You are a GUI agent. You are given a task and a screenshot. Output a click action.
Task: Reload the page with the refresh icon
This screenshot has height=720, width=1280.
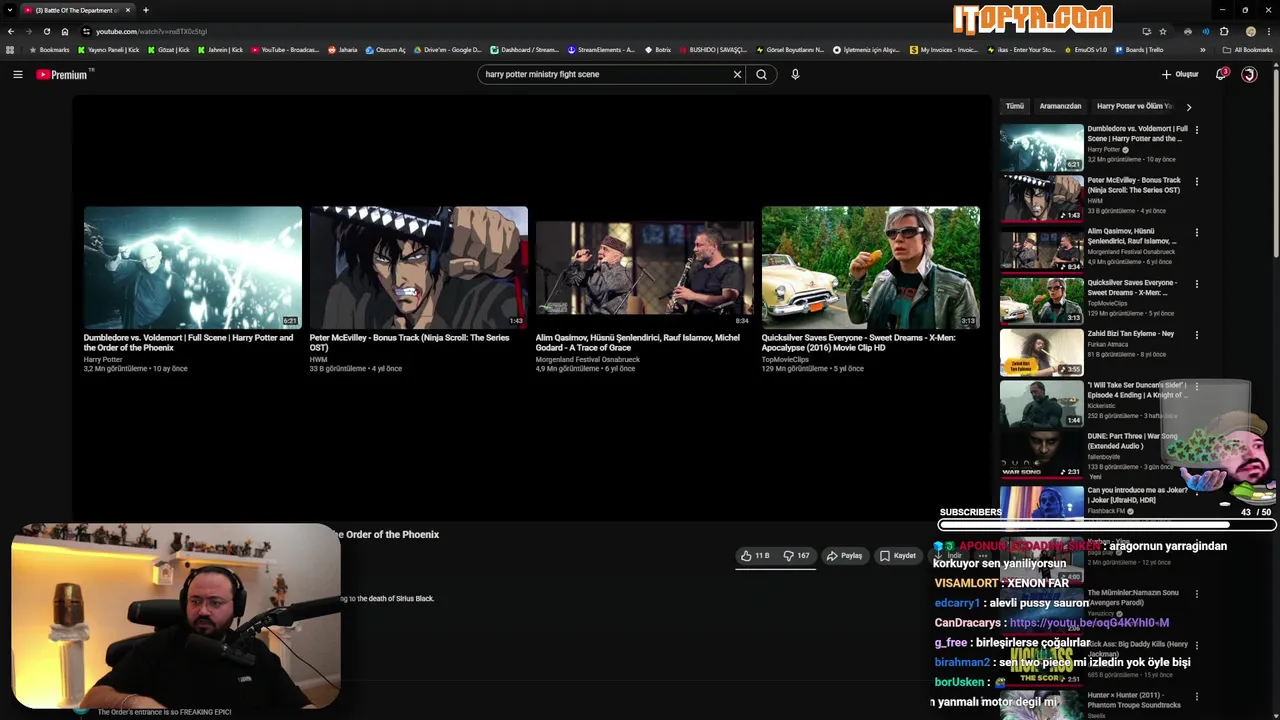point(46,31)
